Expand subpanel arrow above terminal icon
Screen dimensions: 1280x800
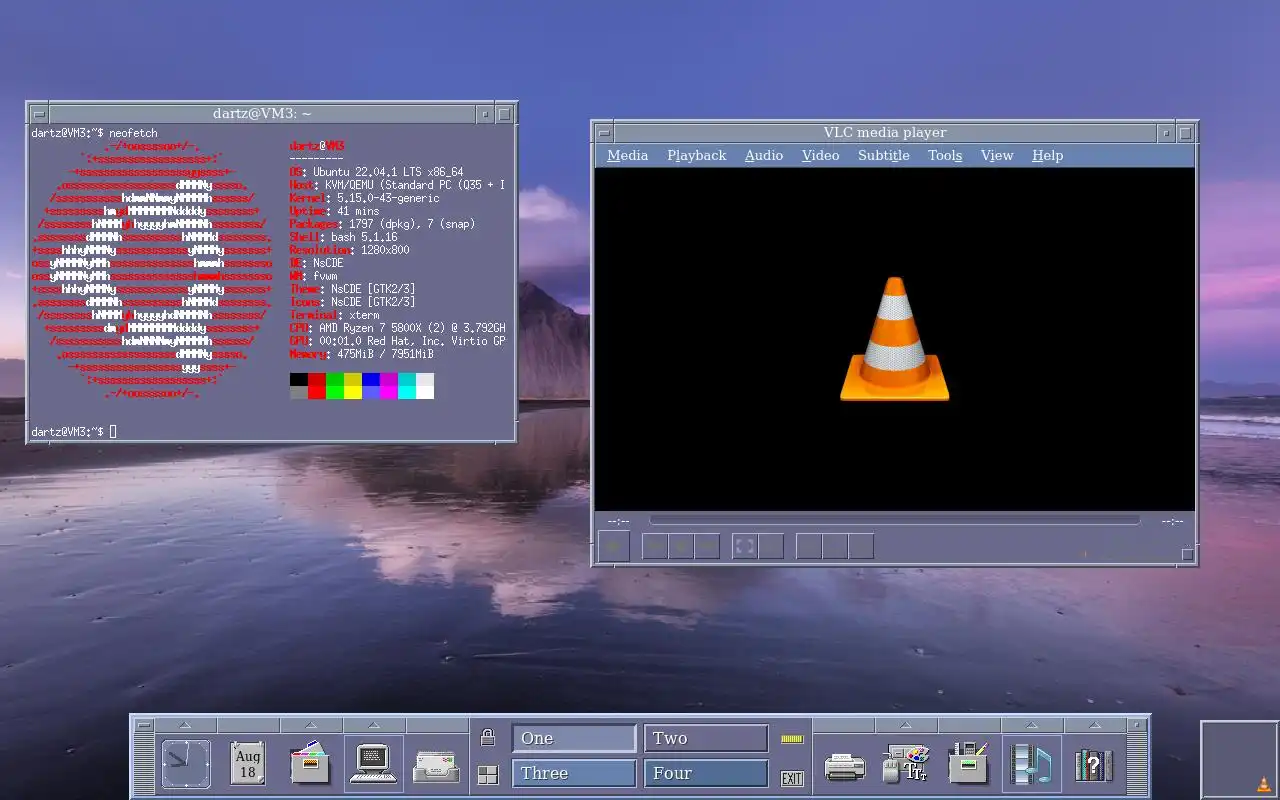point(373,725)
